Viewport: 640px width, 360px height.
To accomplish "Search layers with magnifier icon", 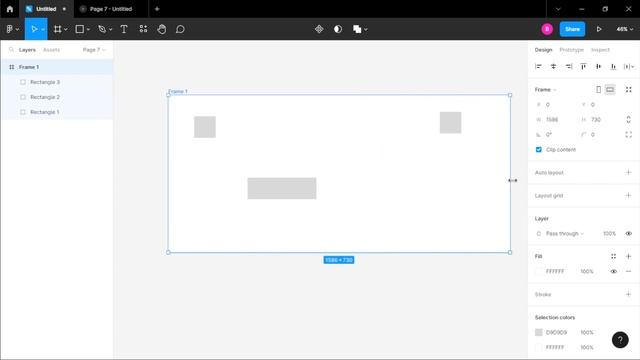I will pyautogui.click(x=11, y=50).
